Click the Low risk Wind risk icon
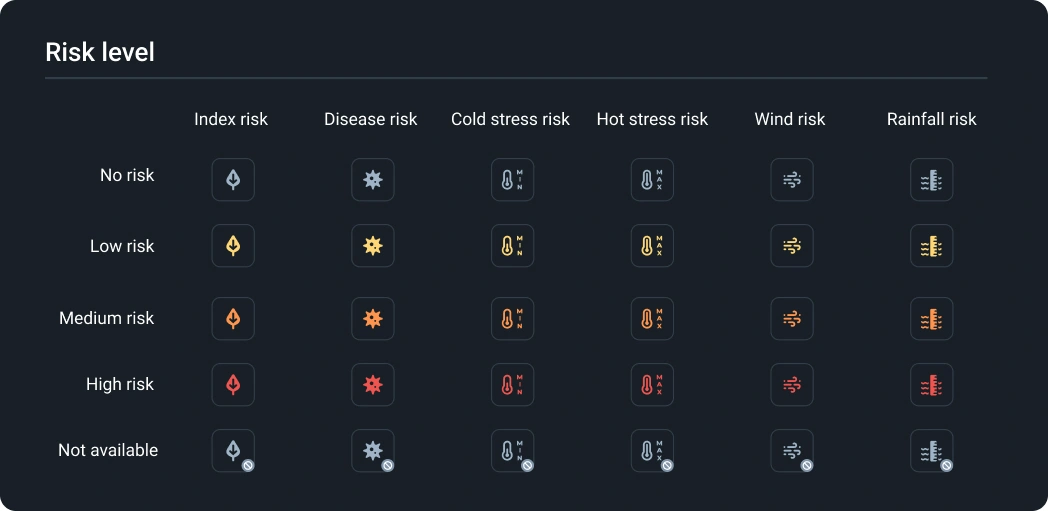This screenshot has width=1048, height=511. point(792,246)
